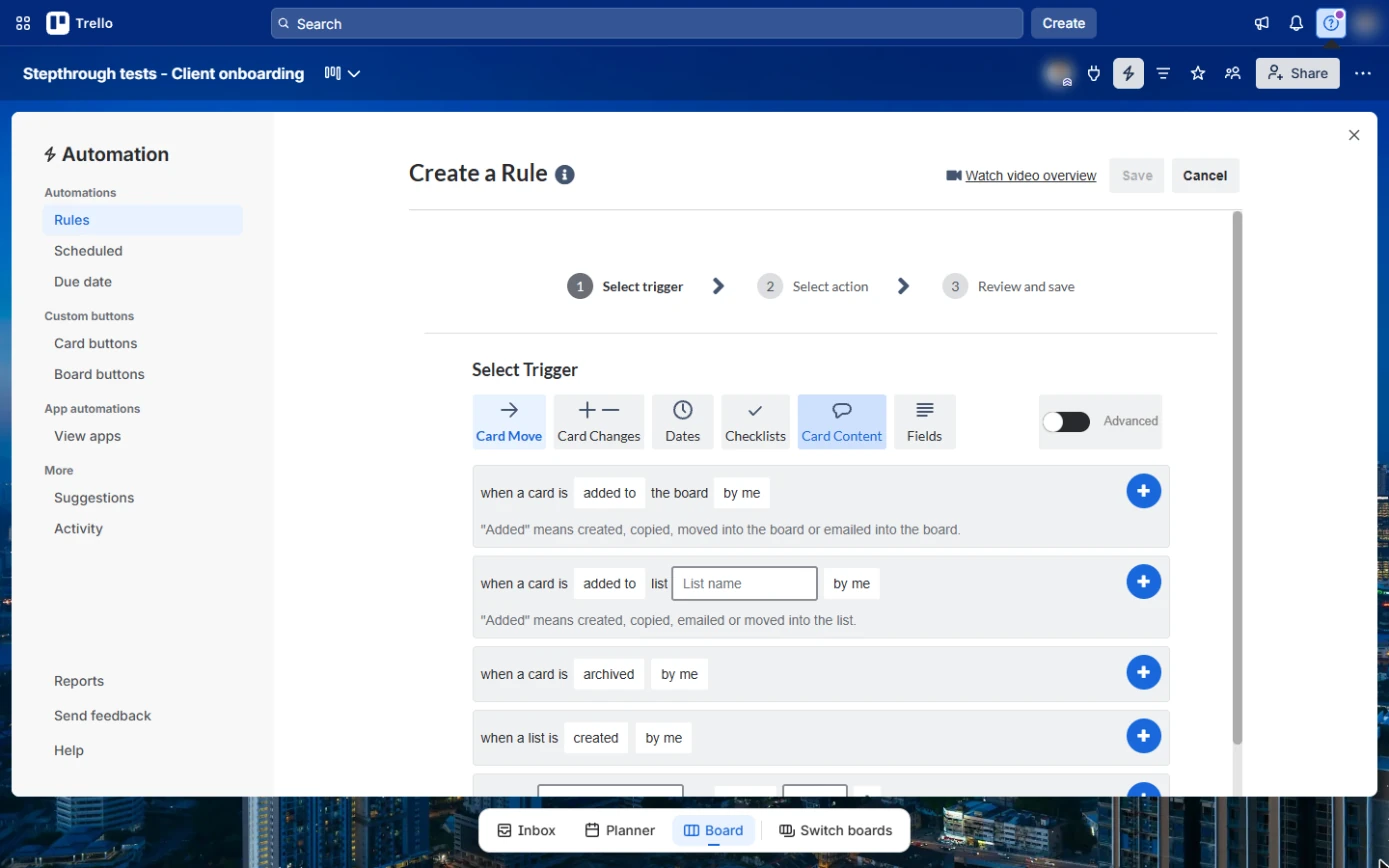Screen dimensions: 1389x868
Task: Select the Card Changes trigger tab
Action: [599, 421]
